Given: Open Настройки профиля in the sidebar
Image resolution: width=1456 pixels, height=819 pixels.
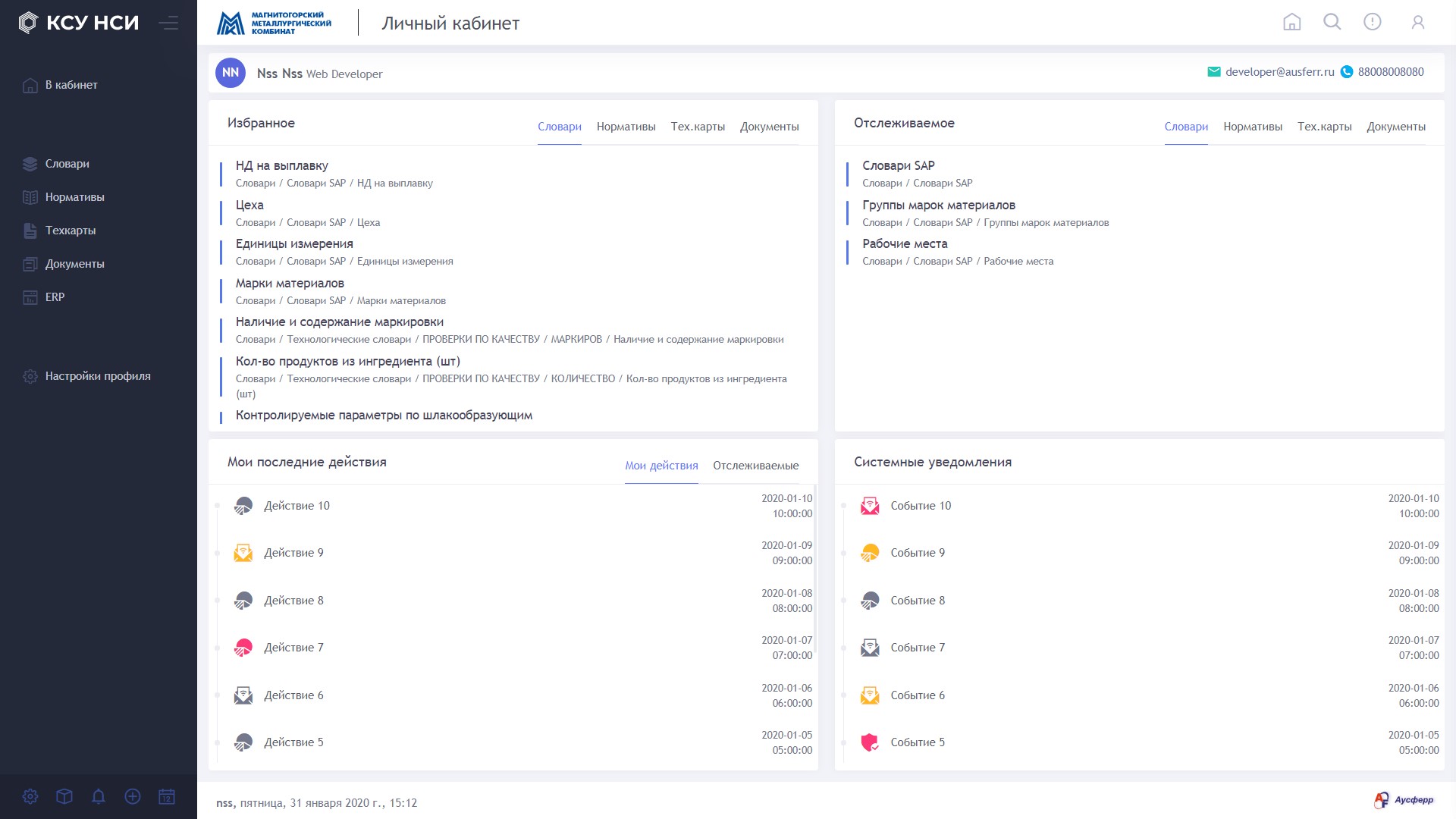Looking at the screenshot, I should pos(98,376).
